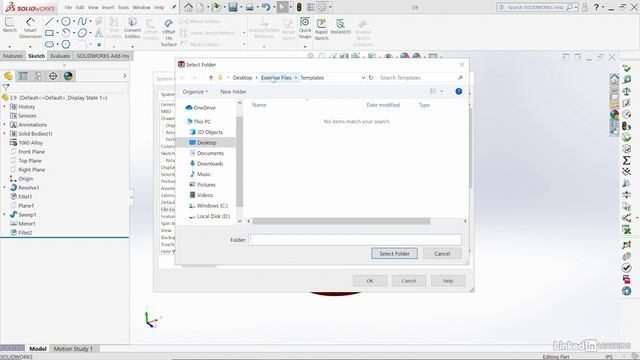
Task: Expand the Solid Bodies(1) node
Action: [x=5, y=133]
